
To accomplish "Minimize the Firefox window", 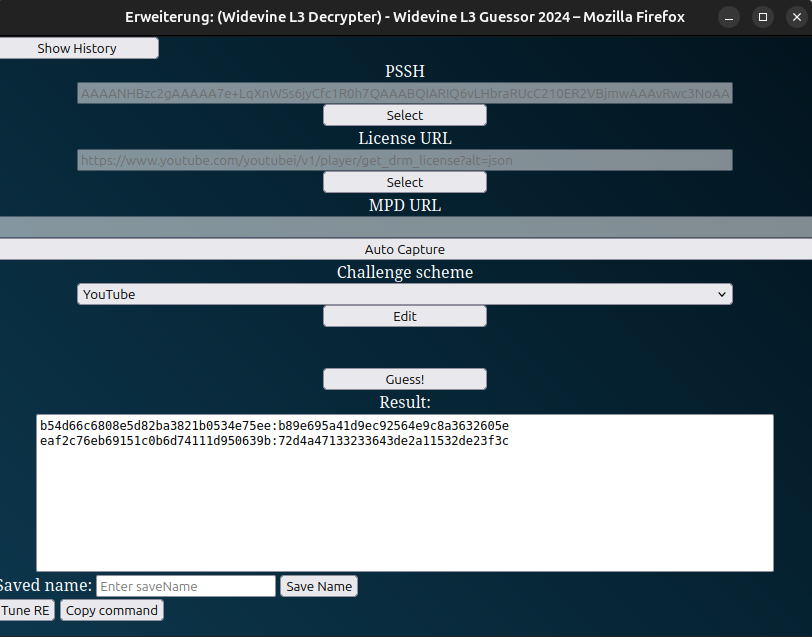I will (x=729, y=18).
